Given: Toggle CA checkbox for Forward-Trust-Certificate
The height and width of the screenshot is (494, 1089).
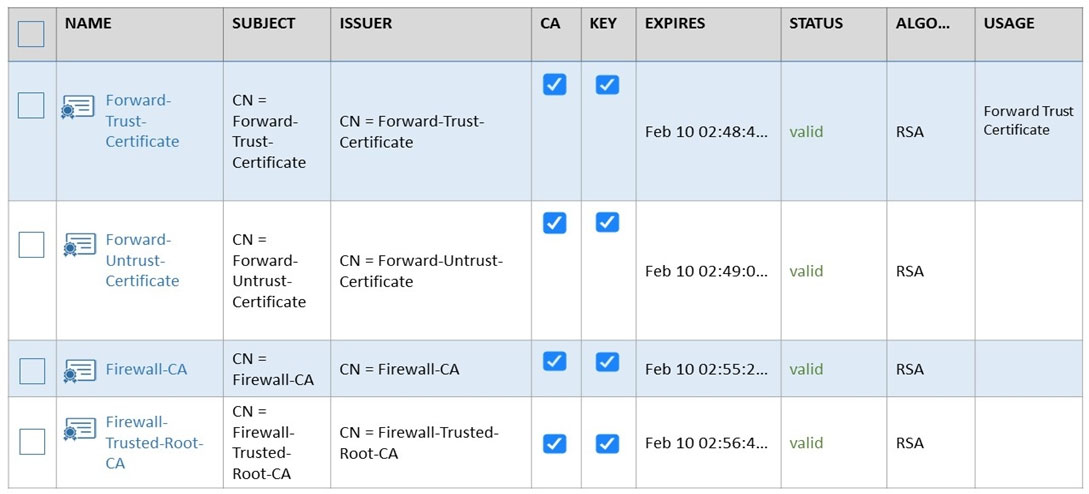Looking at the screenshot, I should (x=554, y=84).
